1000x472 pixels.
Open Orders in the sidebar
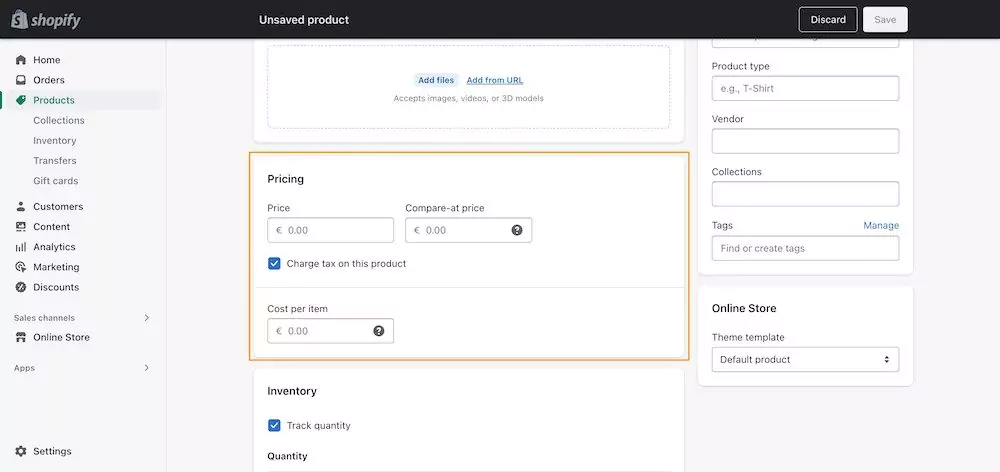click(48, 80)
